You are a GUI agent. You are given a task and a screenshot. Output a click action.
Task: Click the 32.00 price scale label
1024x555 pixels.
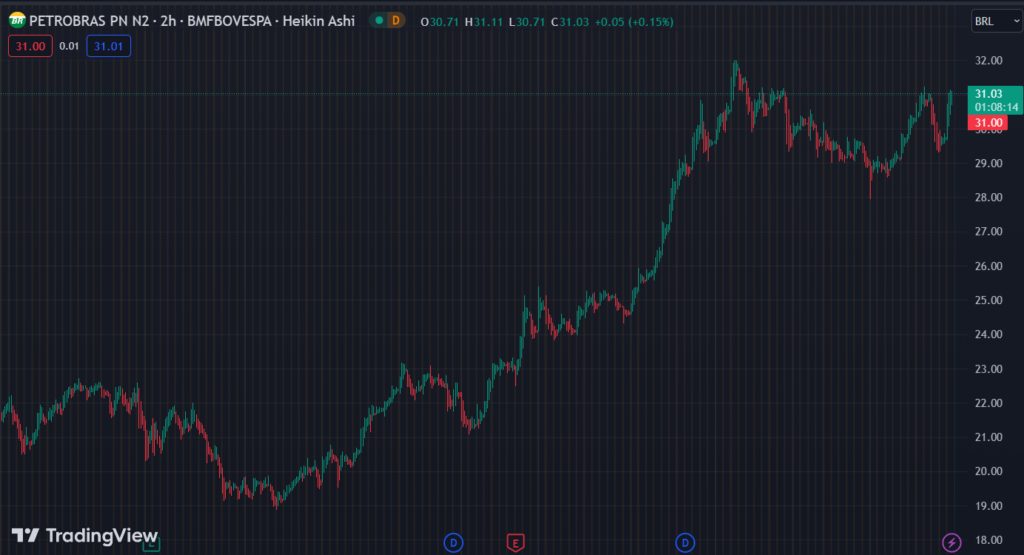pyautogui.click(x=989, y=61)
